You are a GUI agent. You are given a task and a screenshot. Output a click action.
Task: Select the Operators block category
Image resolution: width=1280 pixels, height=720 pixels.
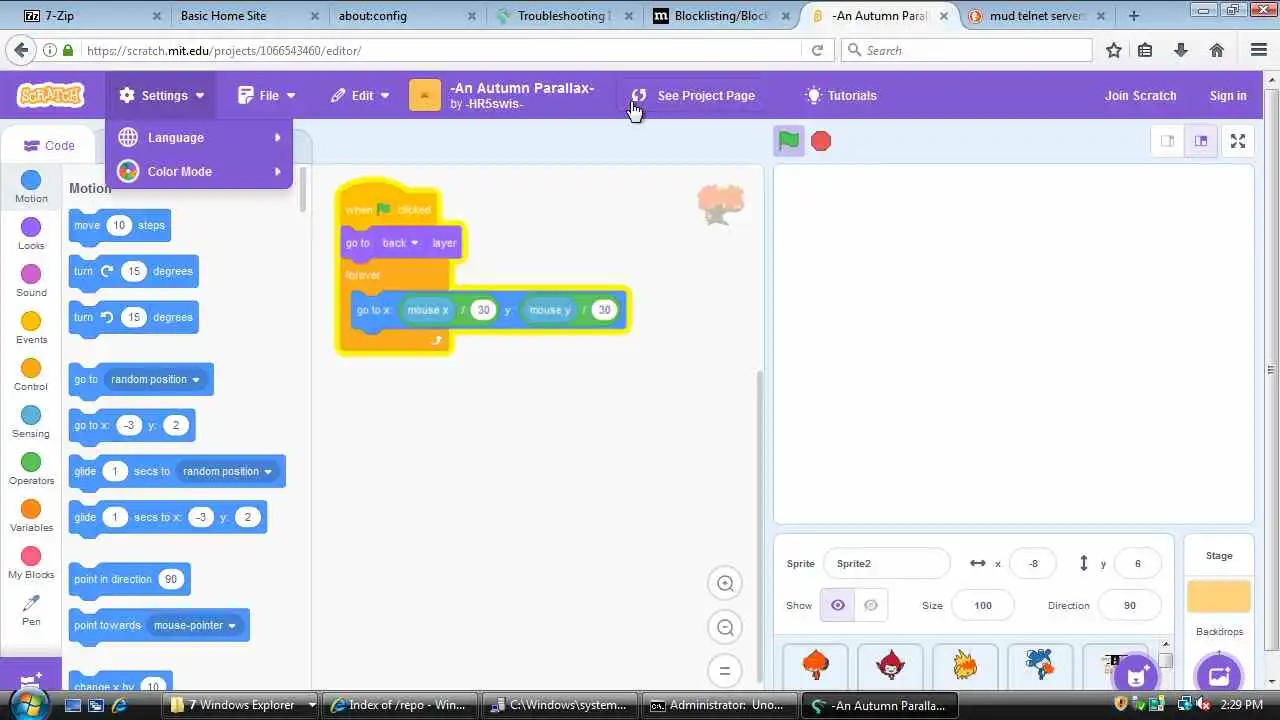click(x=31, y=469)
